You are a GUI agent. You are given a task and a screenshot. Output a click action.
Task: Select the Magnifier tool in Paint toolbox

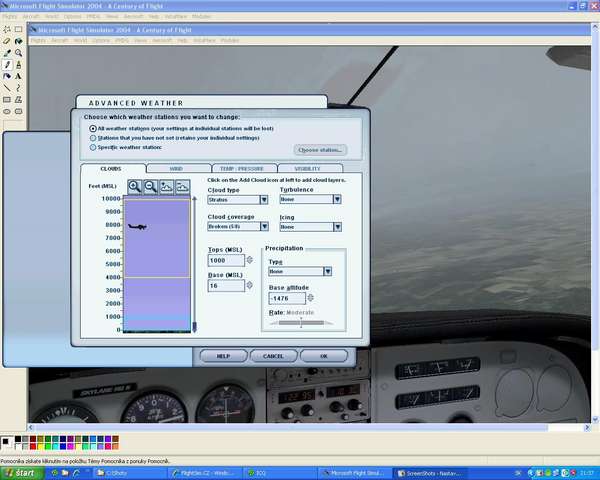(18, 53)
